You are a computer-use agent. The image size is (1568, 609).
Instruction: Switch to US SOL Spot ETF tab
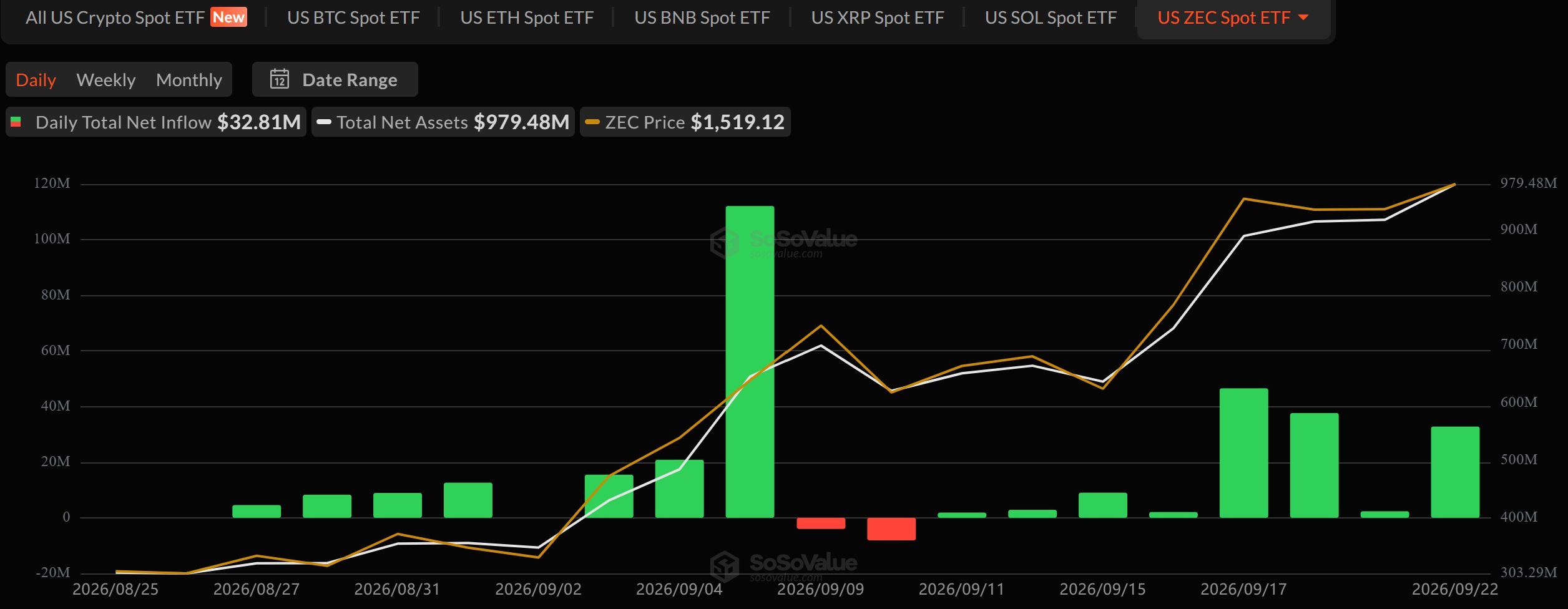[1051, 17]
